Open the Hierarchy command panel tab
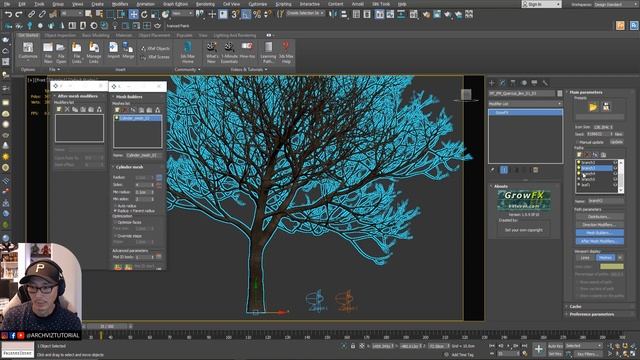 513,83
